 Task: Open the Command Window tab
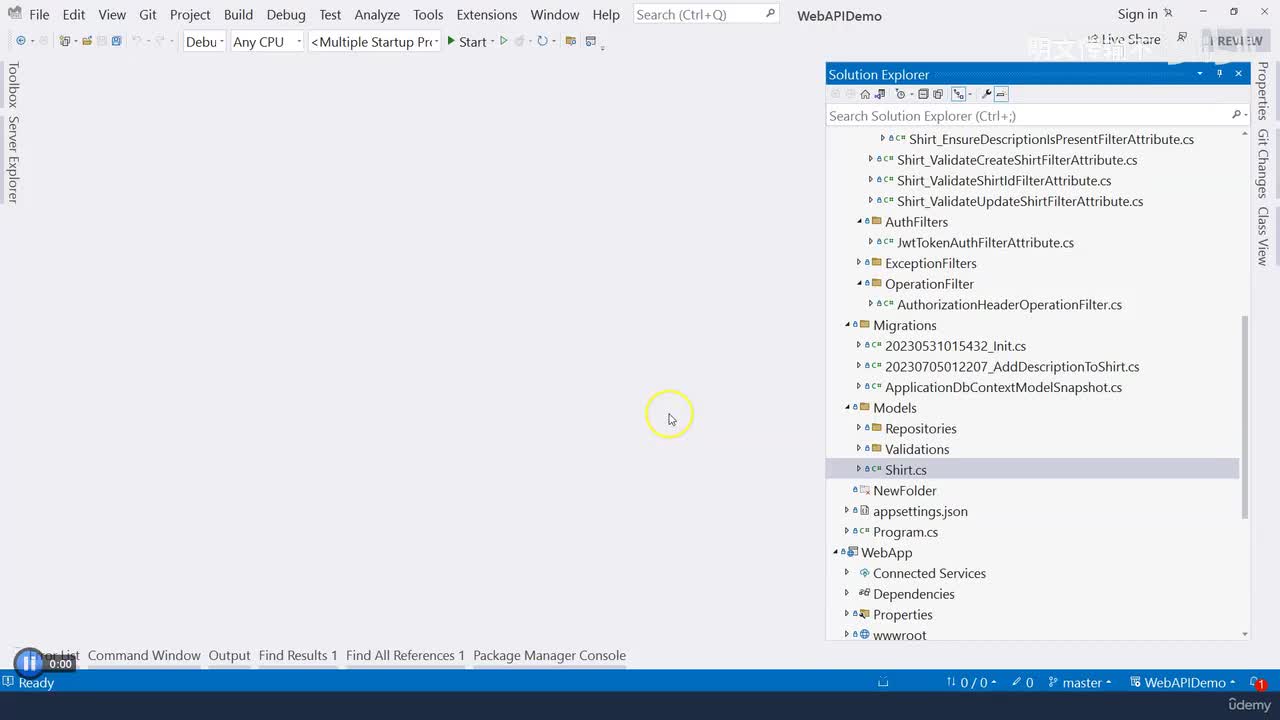[x=144, y=656]
